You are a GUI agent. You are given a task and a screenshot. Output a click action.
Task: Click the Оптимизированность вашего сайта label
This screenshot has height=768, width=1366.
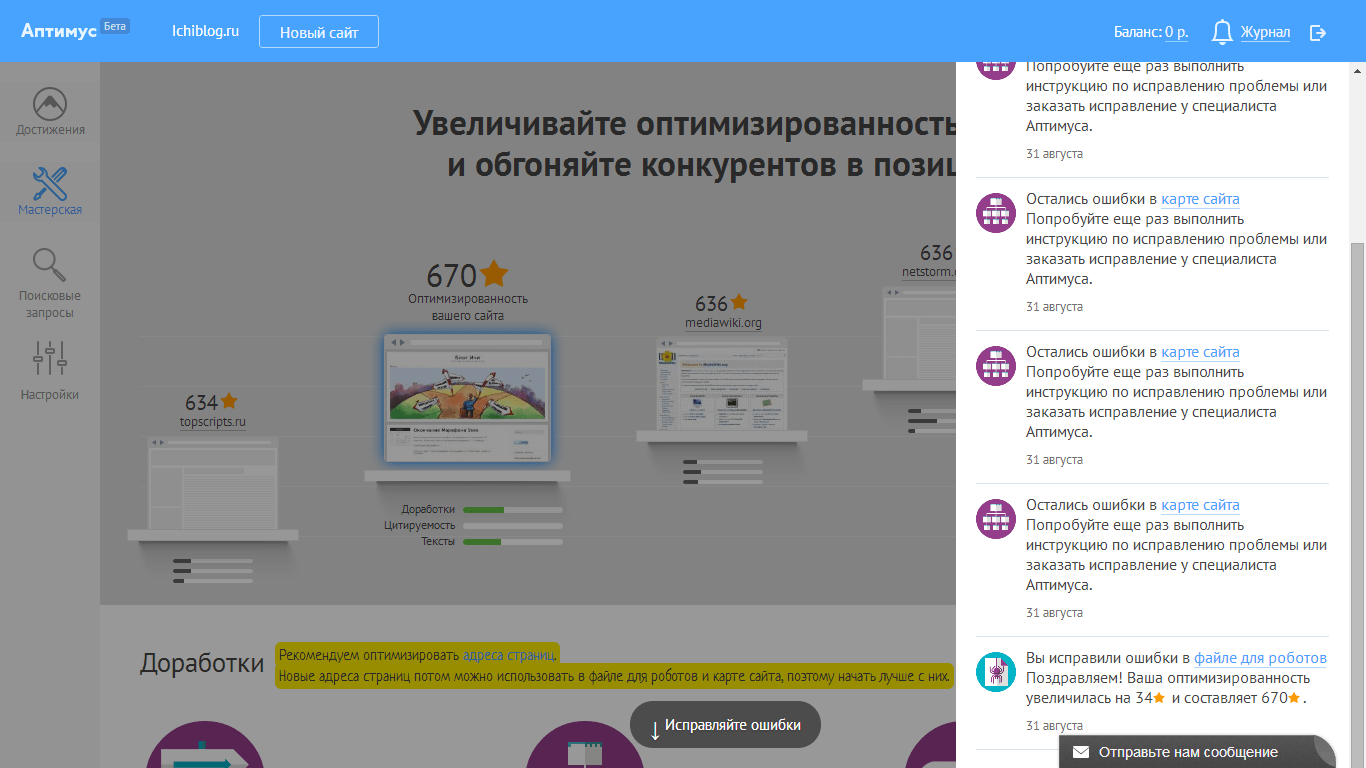point(468,307)
